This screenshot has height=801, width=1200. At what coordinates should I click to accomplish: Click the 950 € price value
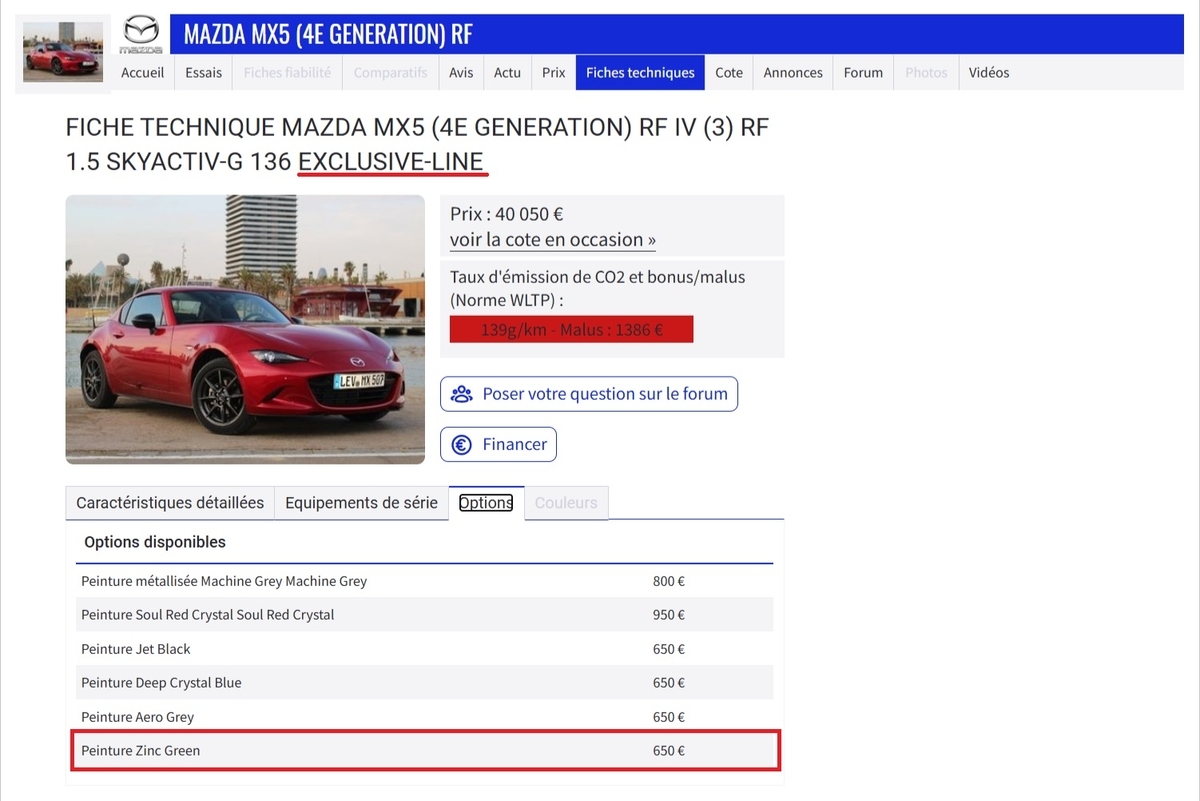pos(669,615)
